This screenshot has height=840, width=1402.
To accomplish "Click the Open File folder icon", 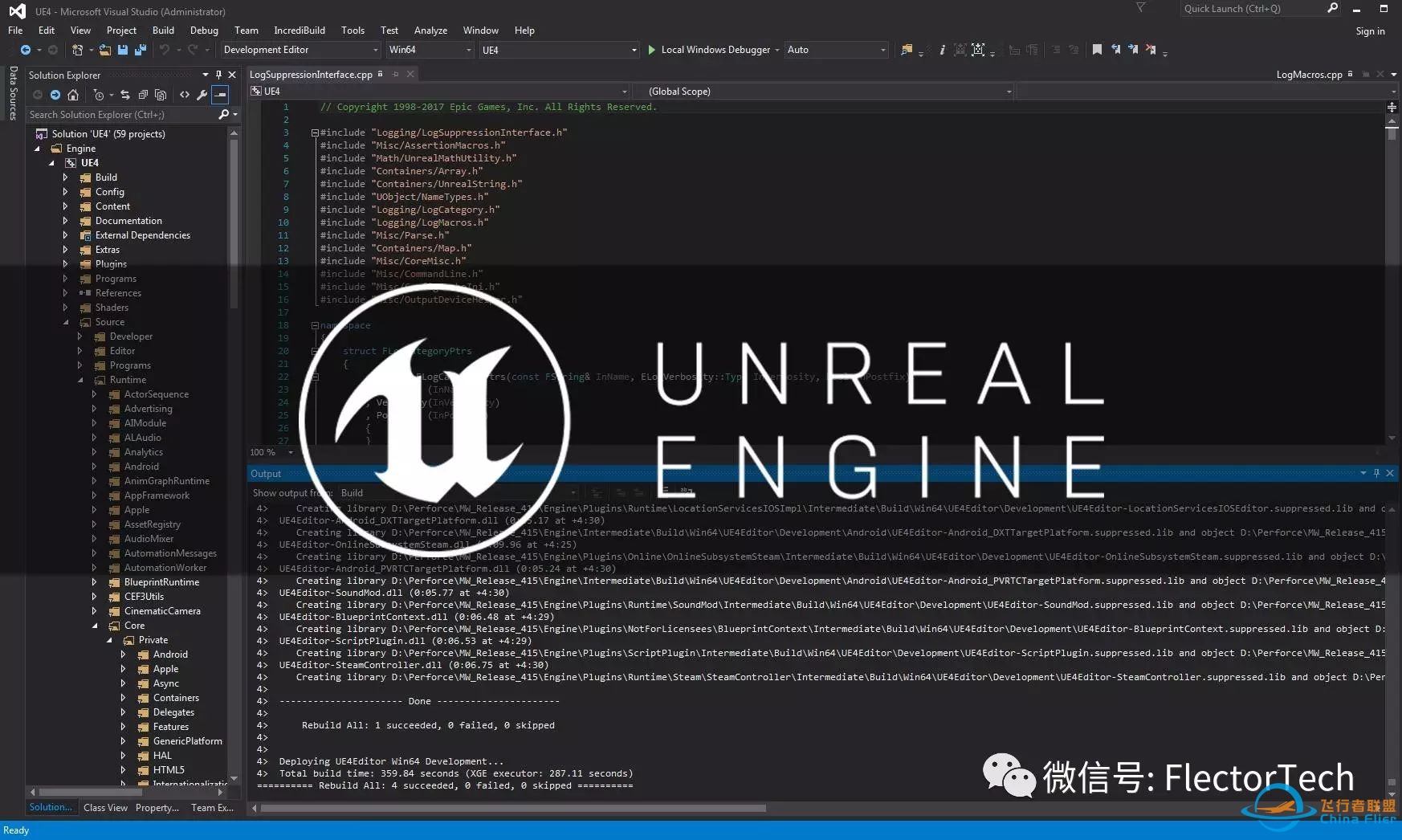I will pyautogui.click(x=105, y=50).
